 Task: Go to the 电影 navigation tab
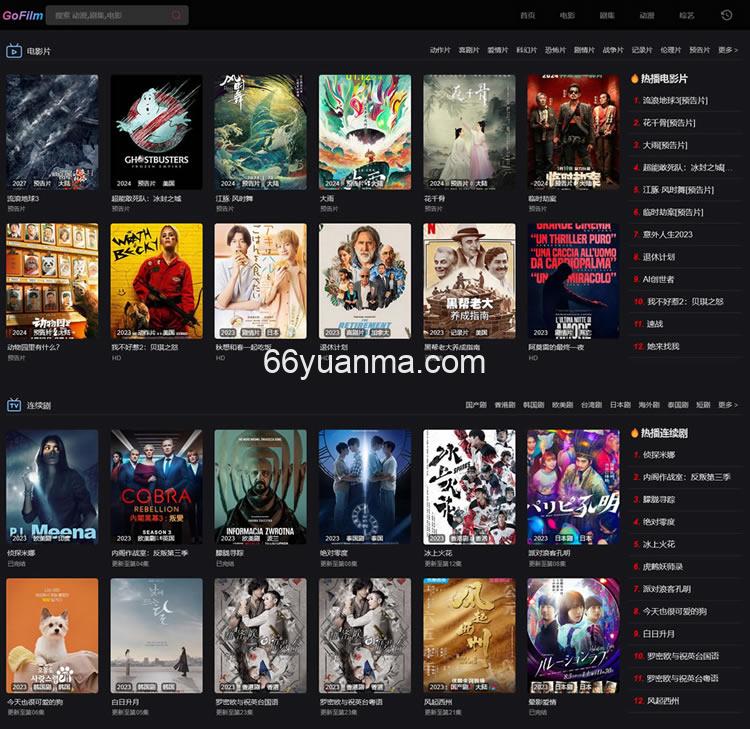click(x=567, y=16)
